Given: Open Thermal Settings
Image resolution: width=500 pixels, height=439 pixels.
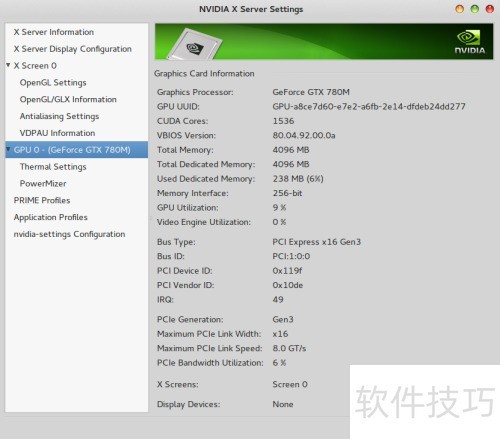Looking at the screenshot, I should tap(53, 167).
